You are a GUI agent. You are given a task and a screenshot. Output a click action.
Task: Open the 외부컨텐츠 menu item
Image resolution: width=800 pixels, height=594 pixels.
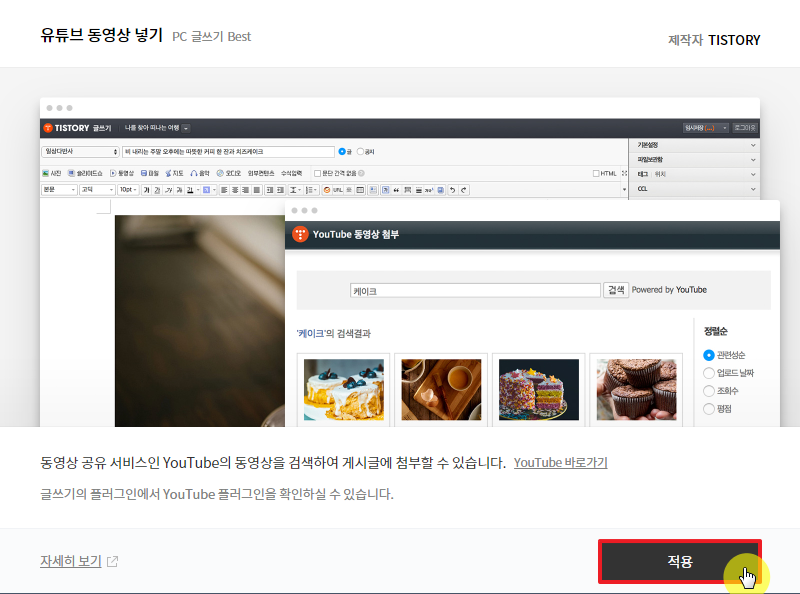click(x=261, y=174)
